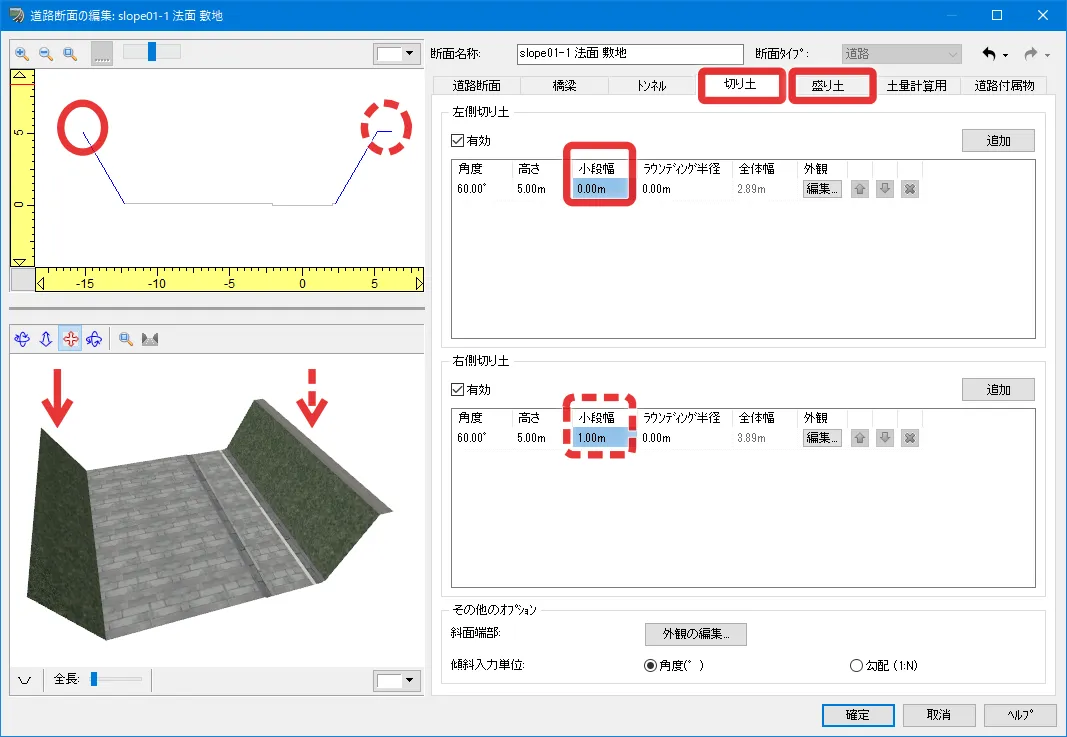Switch to the 盛り土 tab

tap(828, 86)
